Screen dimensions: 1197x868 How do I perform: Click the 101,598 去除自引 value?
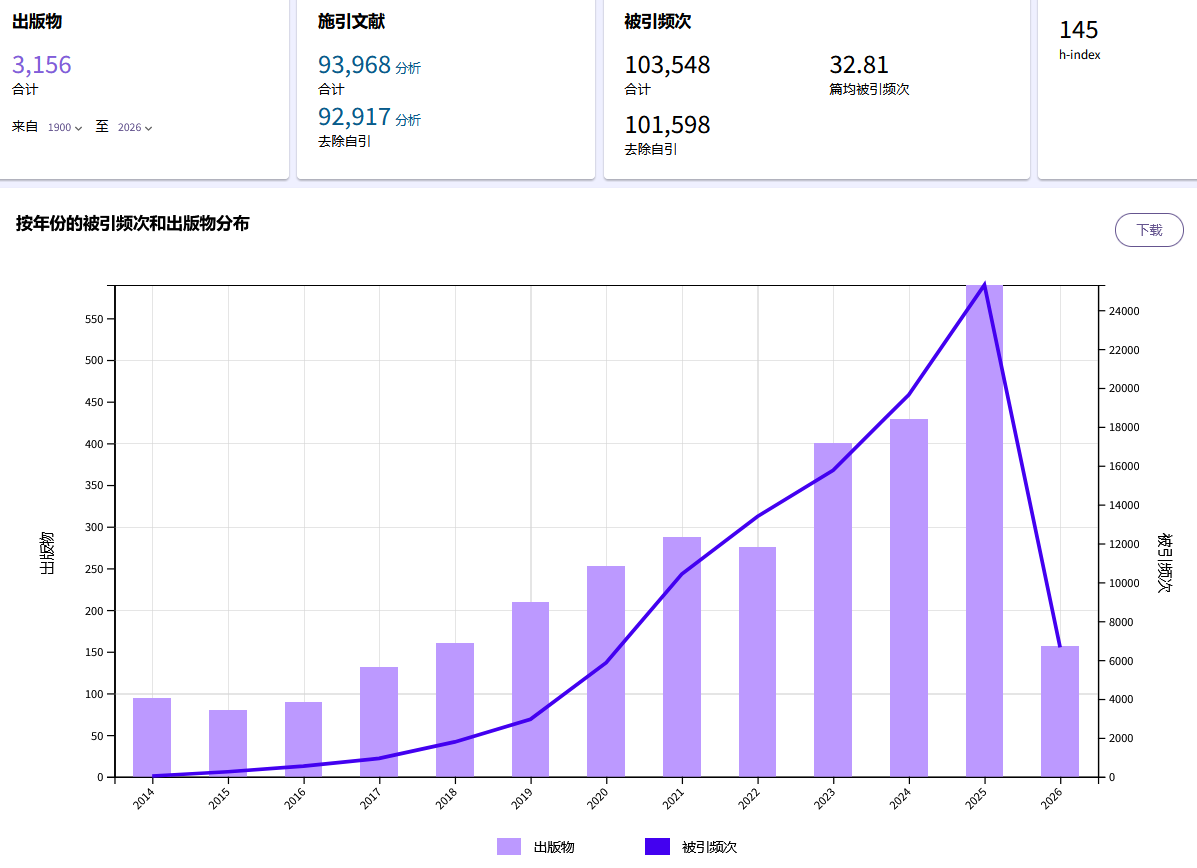click(x=666, y=125)
